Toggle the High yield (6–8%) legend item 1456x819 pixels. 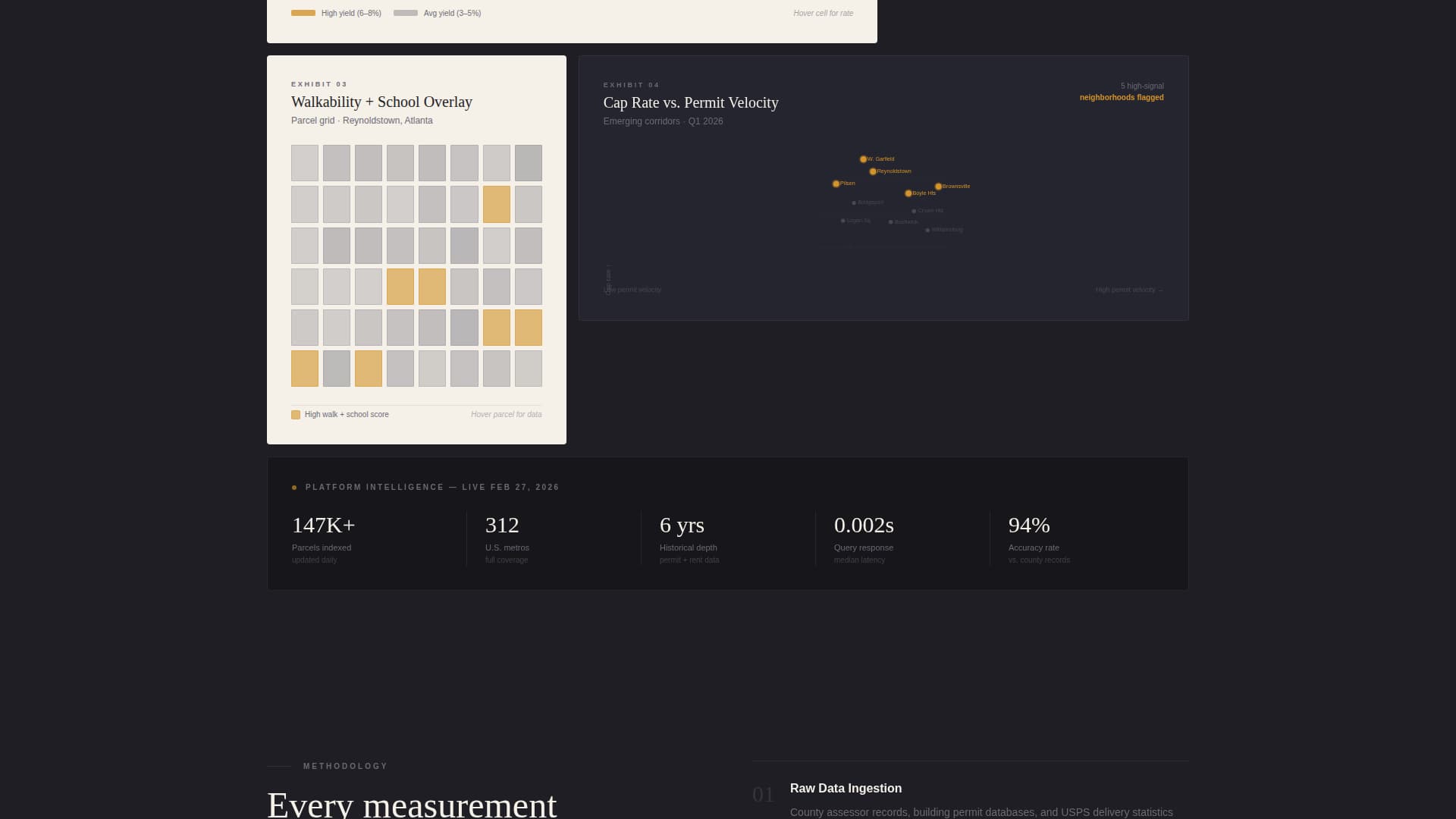336,13
